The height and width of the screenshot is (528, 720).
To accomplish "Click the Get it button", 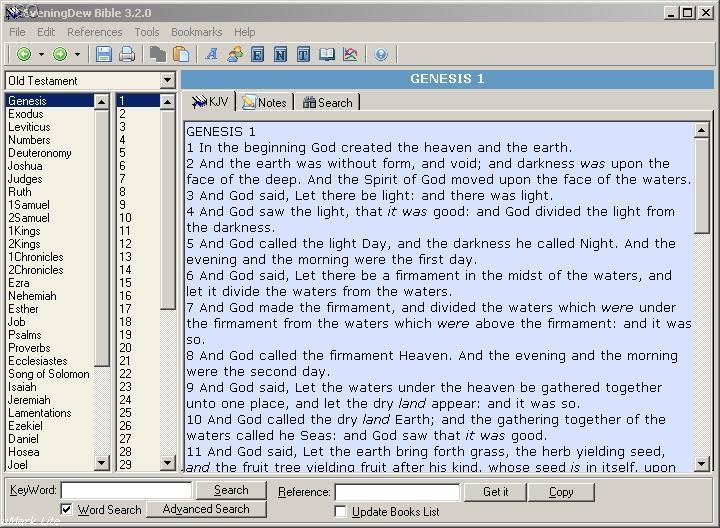I will 495,492.
